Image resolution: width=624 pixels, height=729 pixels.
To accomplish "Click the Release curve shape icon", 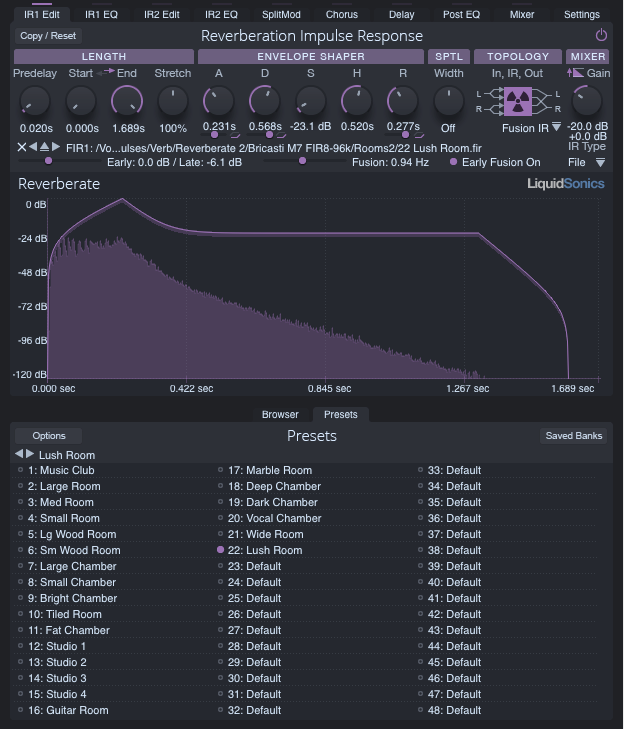I will point(419,135).
